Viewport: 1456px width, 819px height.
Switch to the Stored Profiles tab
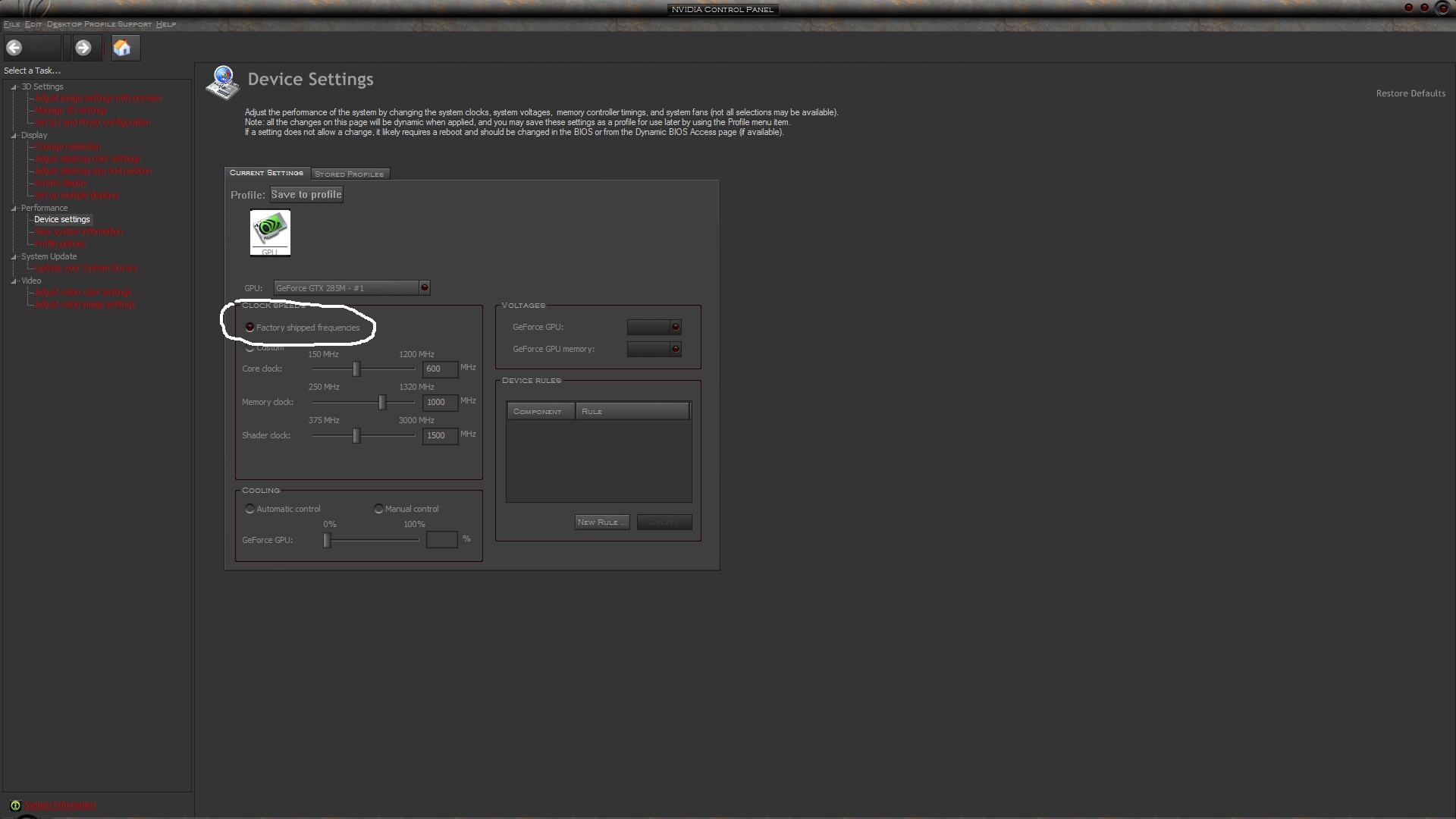tap(350, 174)
